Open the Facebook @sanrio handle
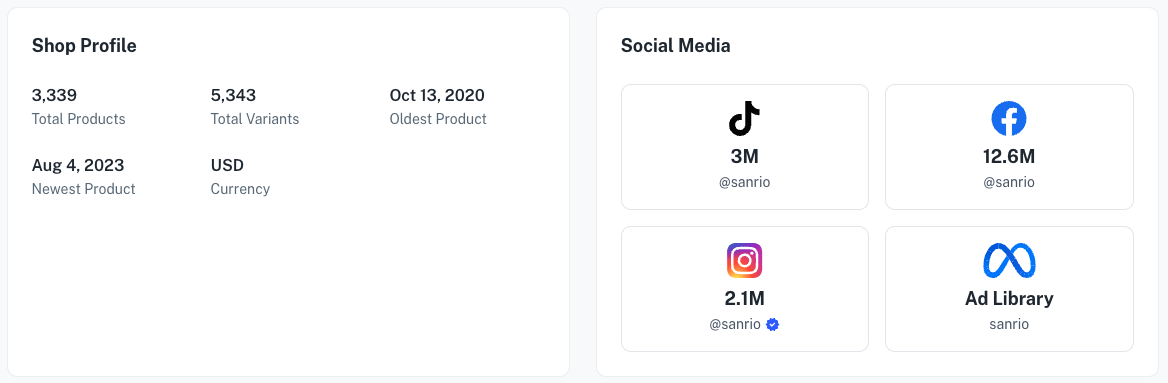The height and width of the screenshot is (383, 1168). [x=1009, y=183]
